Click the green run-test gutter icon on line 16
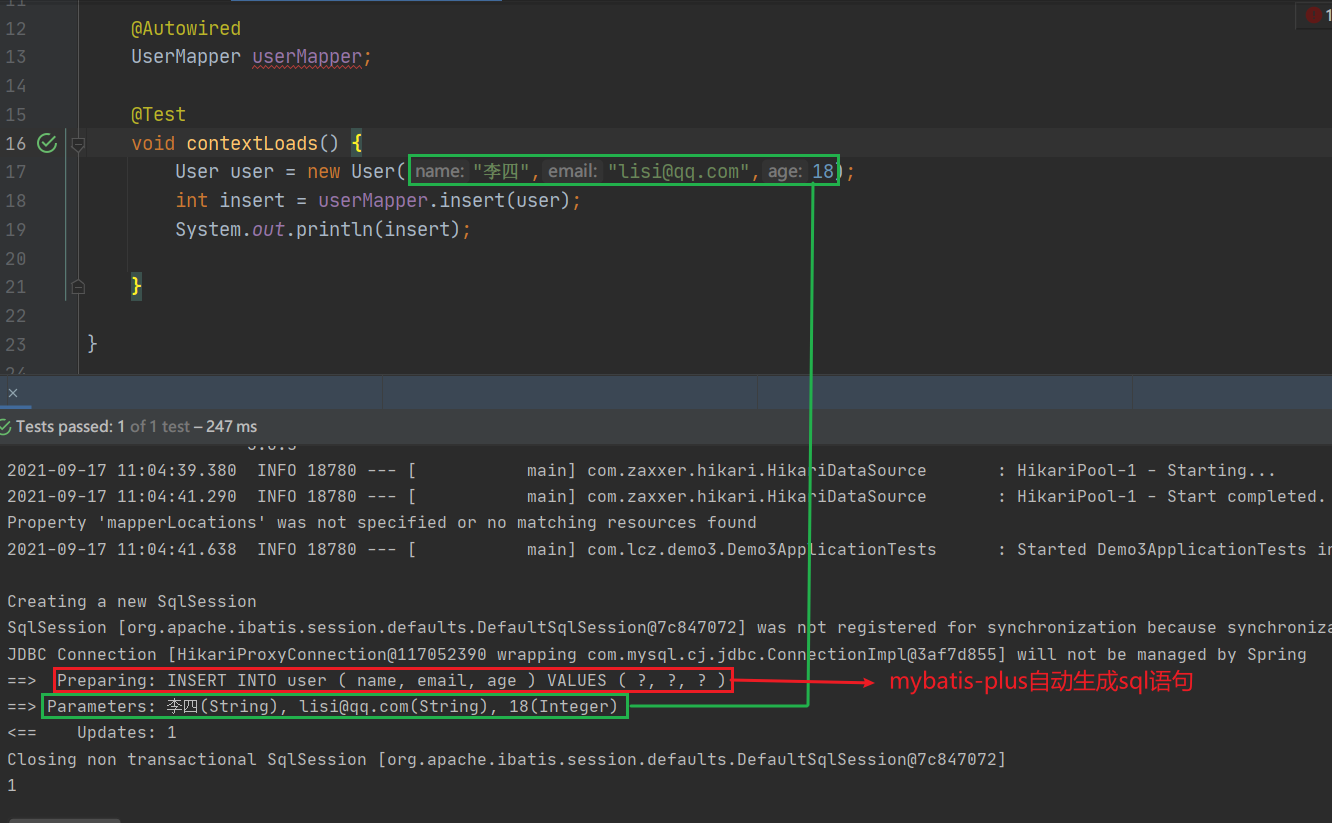The height and width of the screenshot is (823, 1332). click(x=47, y=143)
